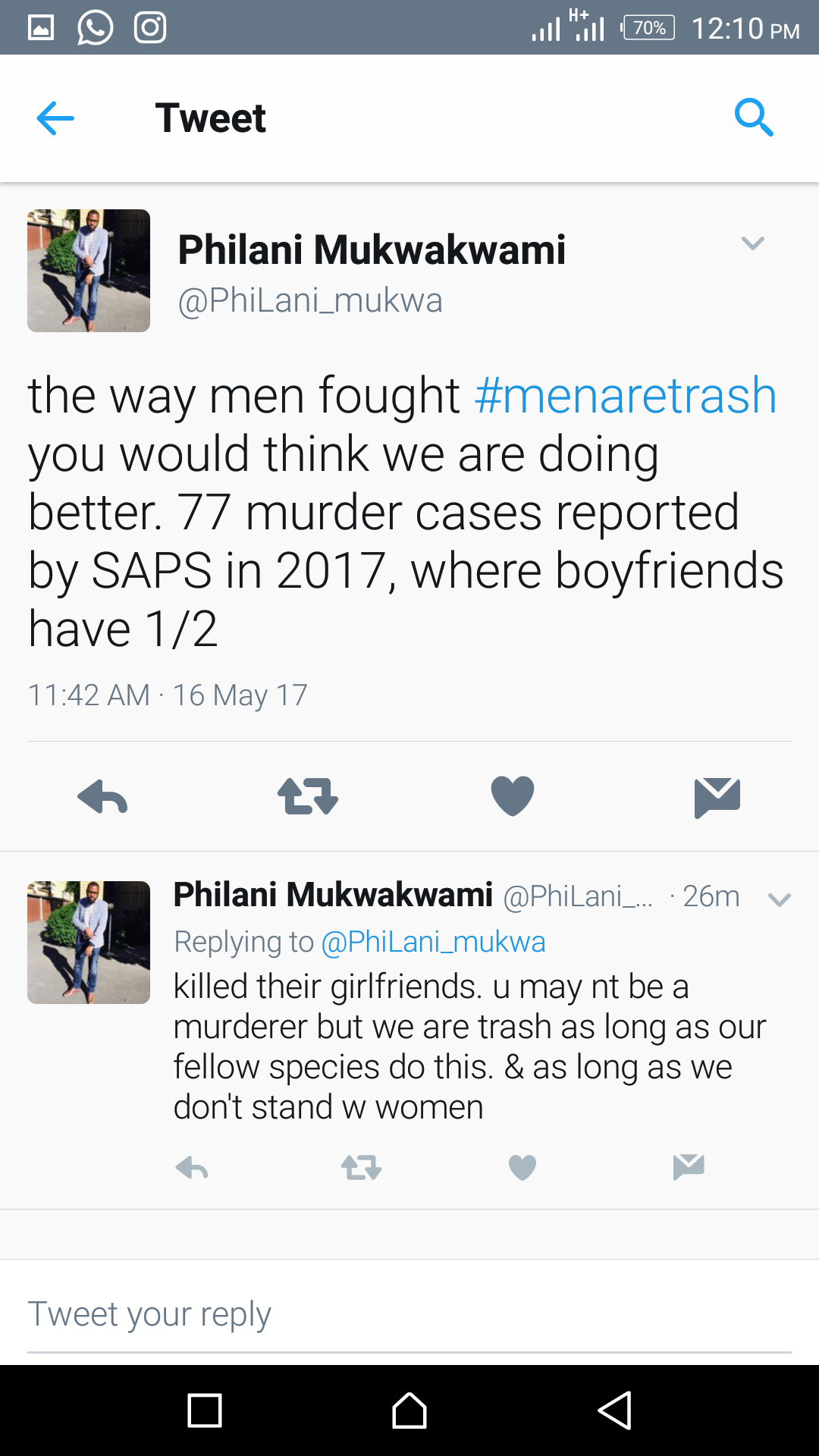Send reply tweet via message envelope
The height and width of the screenshot is (1456, 819).
point(689,1167)
